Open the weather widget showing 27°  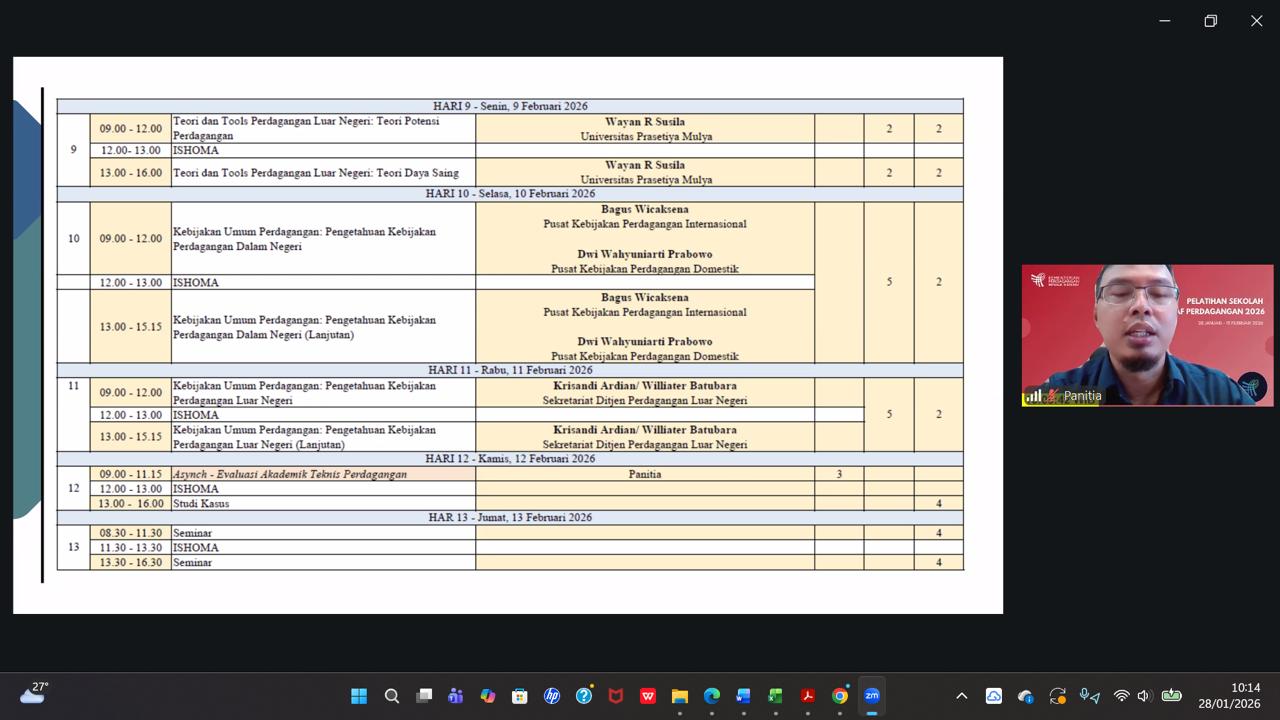click(x=33, y=694)
